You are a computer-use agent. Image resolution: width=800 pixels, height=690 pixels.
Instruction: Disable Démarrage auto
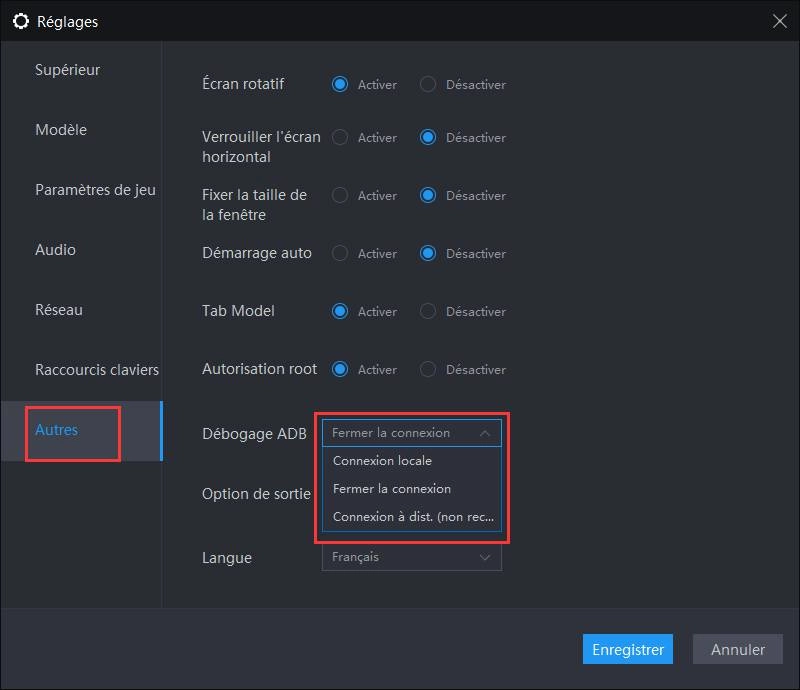coord(430,254)
